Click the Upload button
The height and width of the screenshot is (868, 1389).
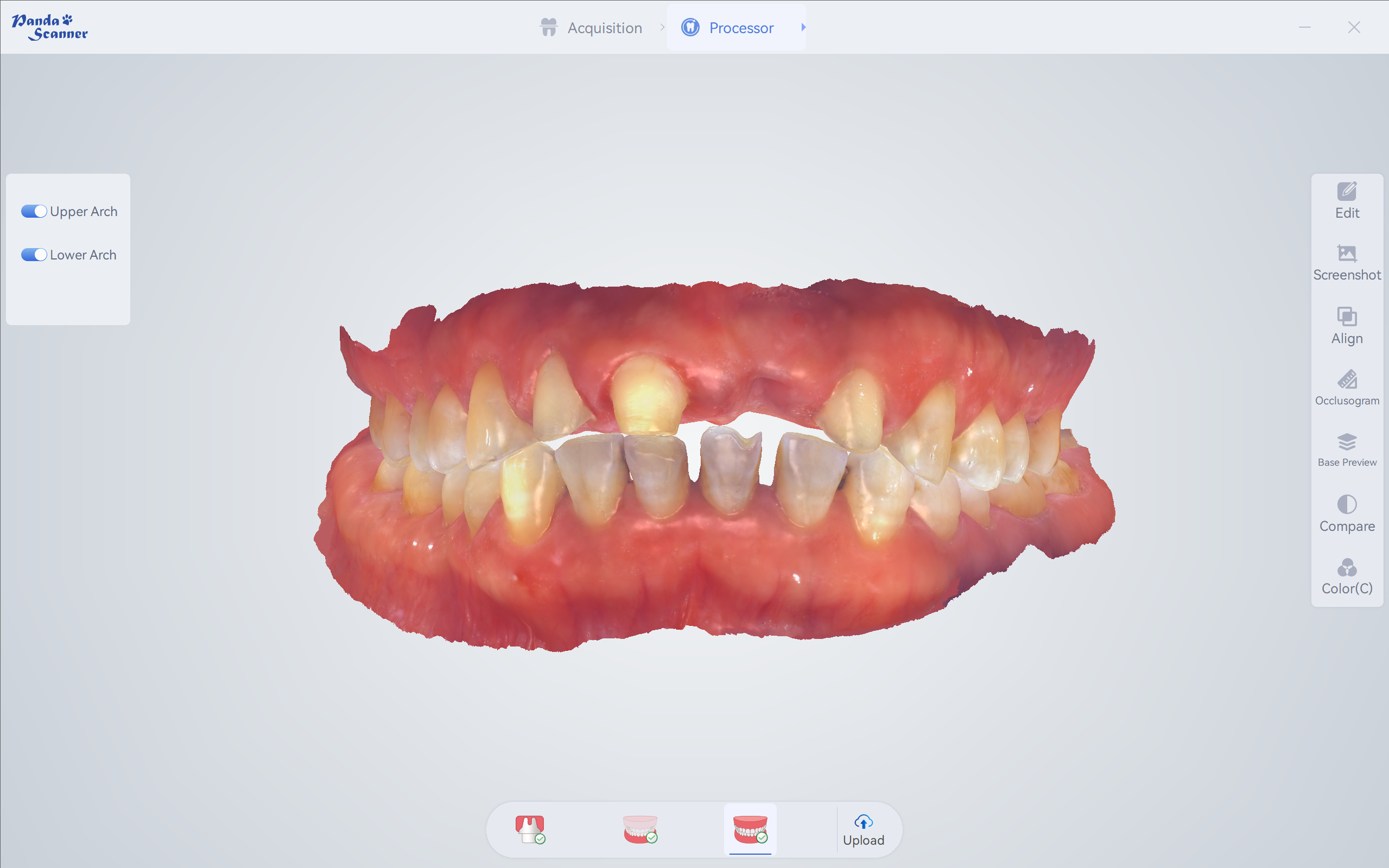tap(863, 830)
